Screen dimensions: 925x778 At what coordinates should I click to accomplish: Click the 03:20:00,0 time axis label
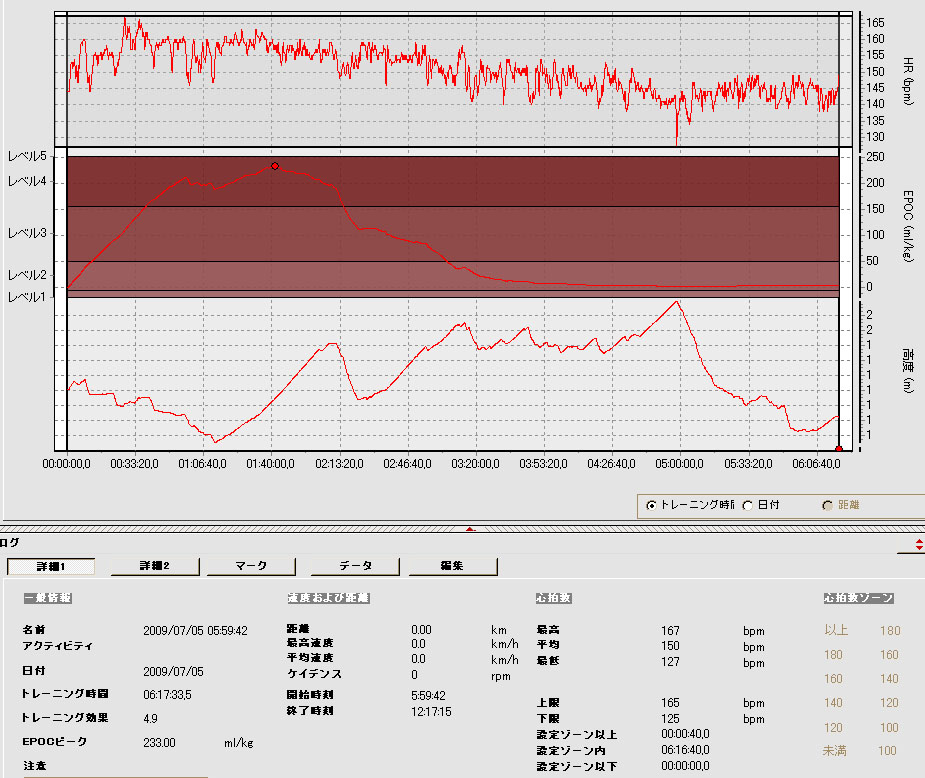pos(475,464)
